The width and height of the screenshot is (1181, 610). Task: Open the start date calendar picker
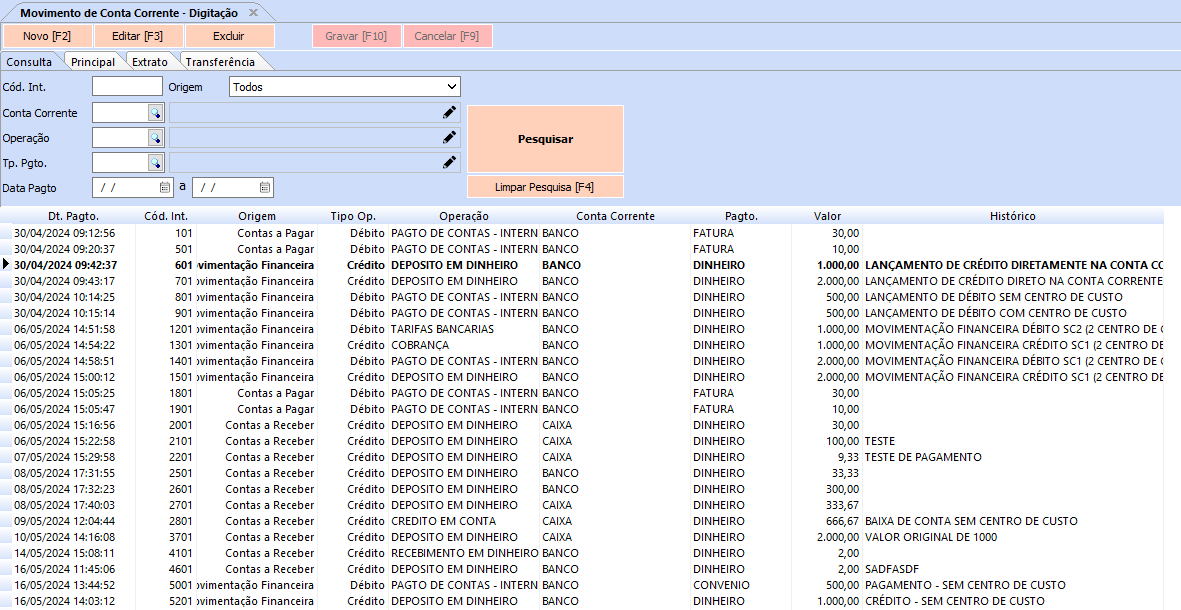click(164, 187)
